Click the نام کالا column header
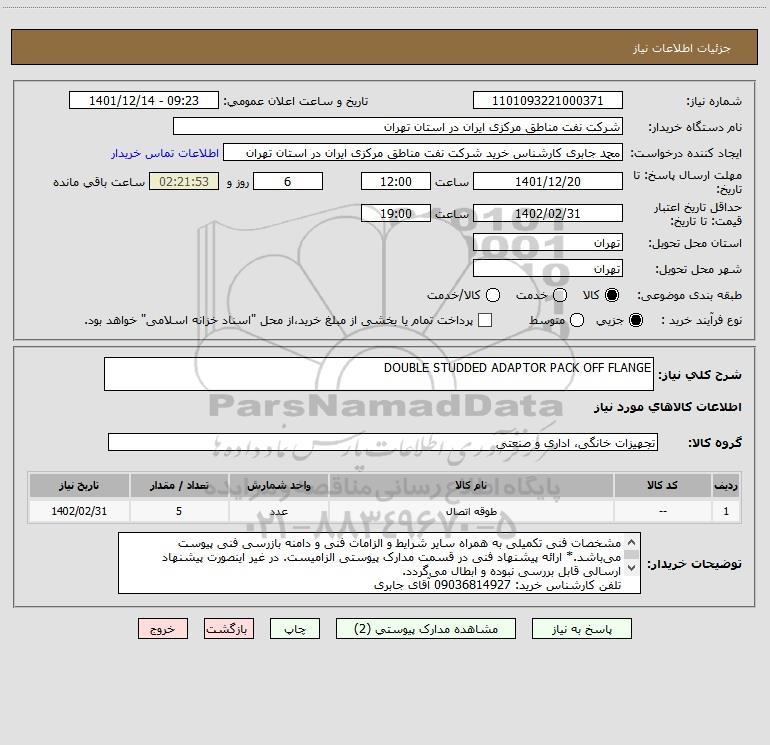The image size is (770, 745). (471, 485)
